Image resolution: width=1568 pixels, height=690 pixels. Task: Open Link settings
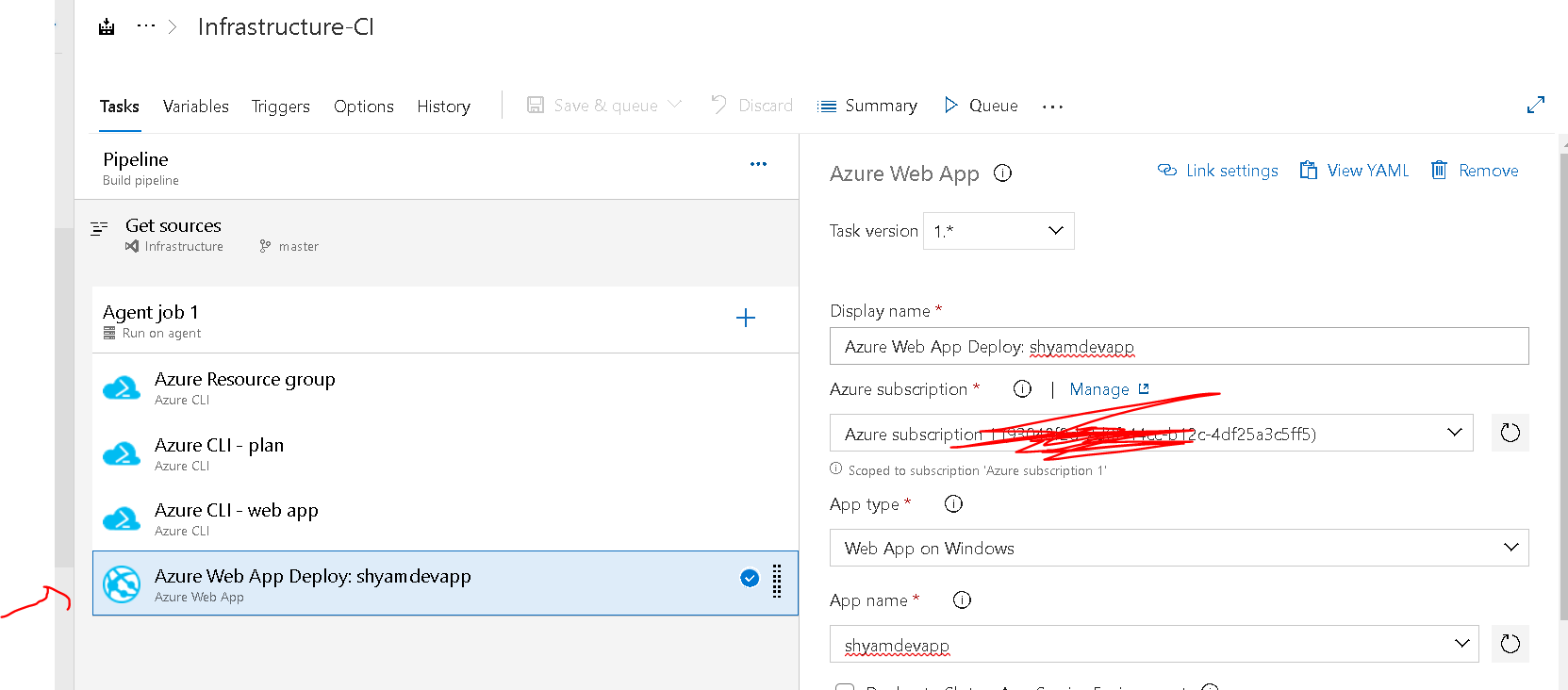point(1217,171)
